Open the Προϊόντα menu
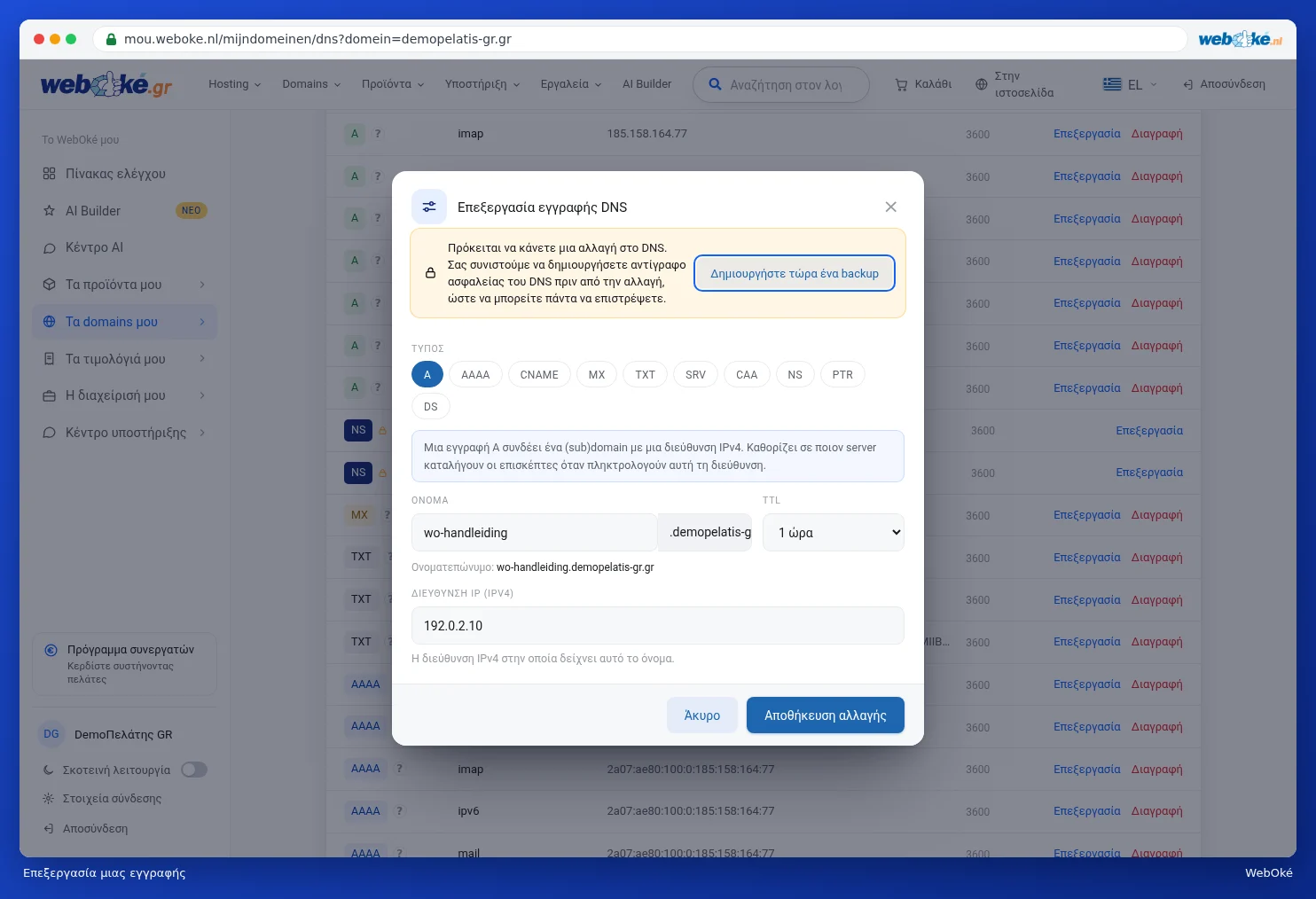 393,84
